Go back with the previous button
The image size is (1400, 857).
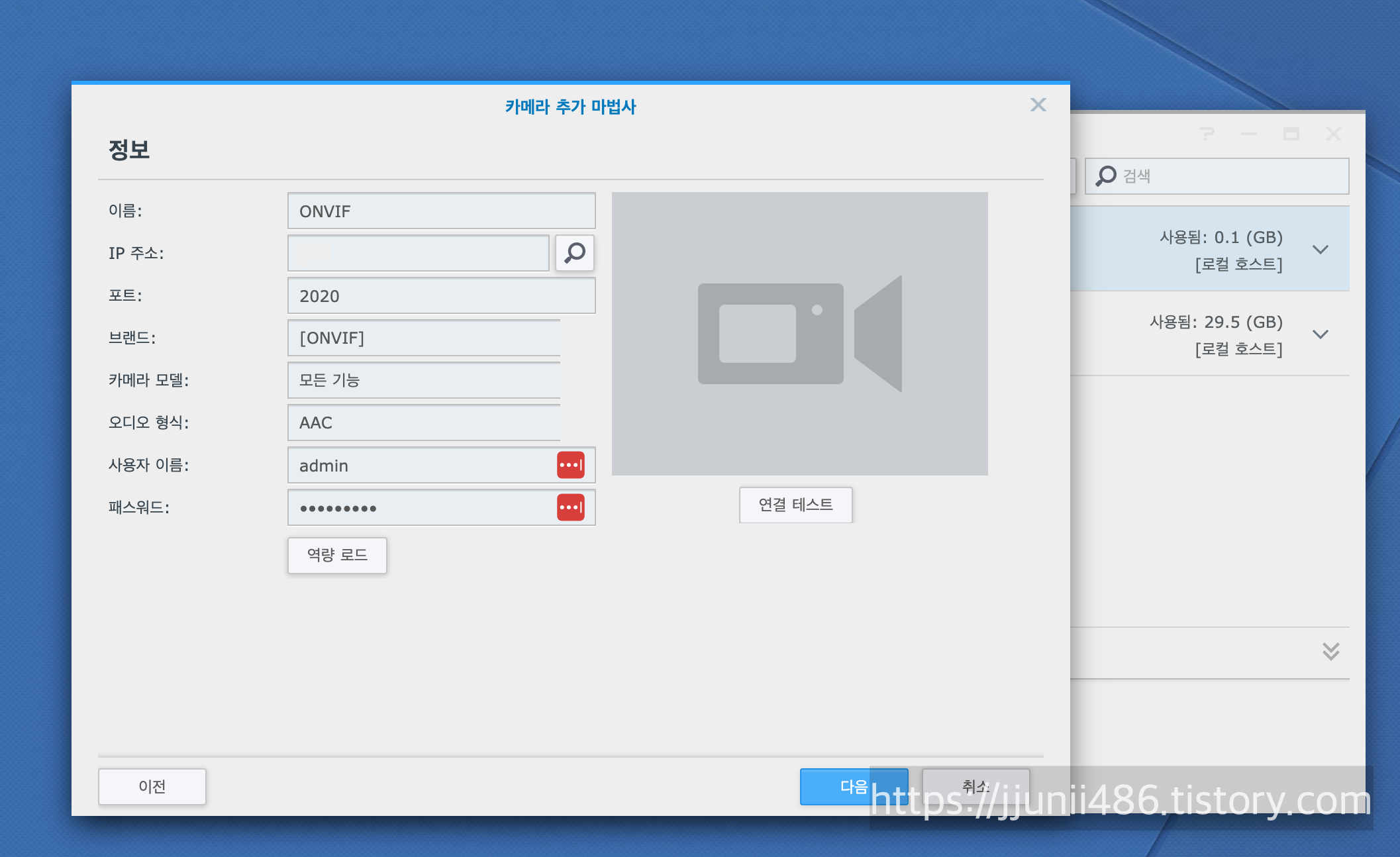pos(152,786)
